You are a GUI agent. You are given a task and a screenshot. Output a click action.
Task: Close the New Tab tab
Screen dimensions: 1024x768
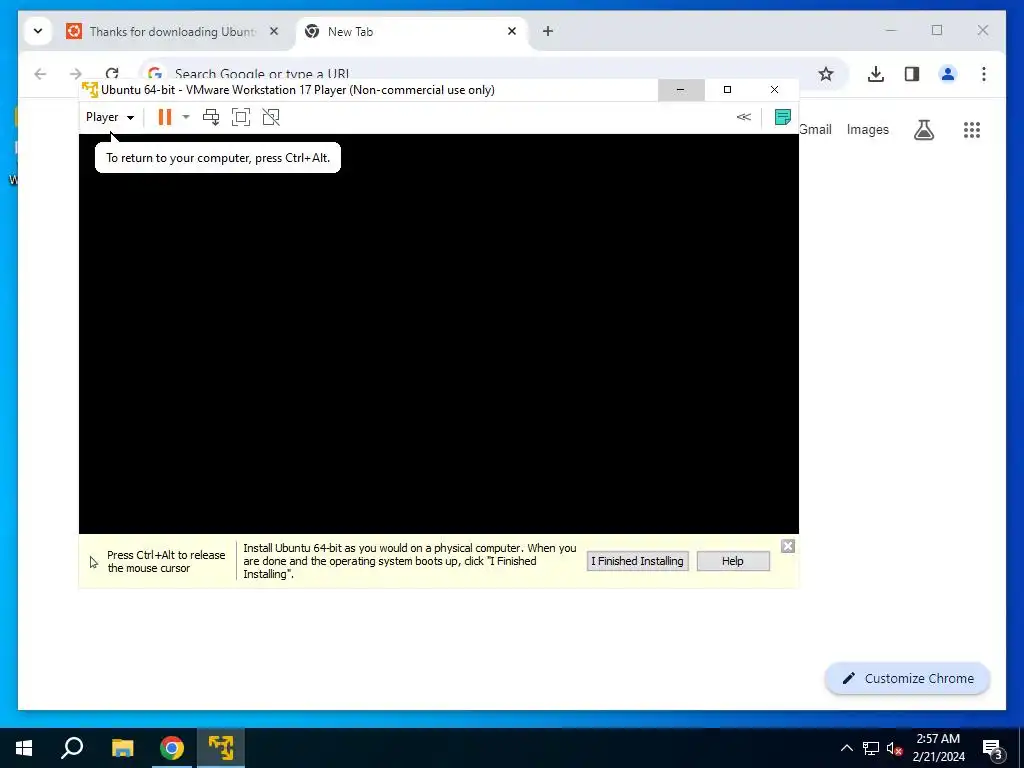pos(512,31)
